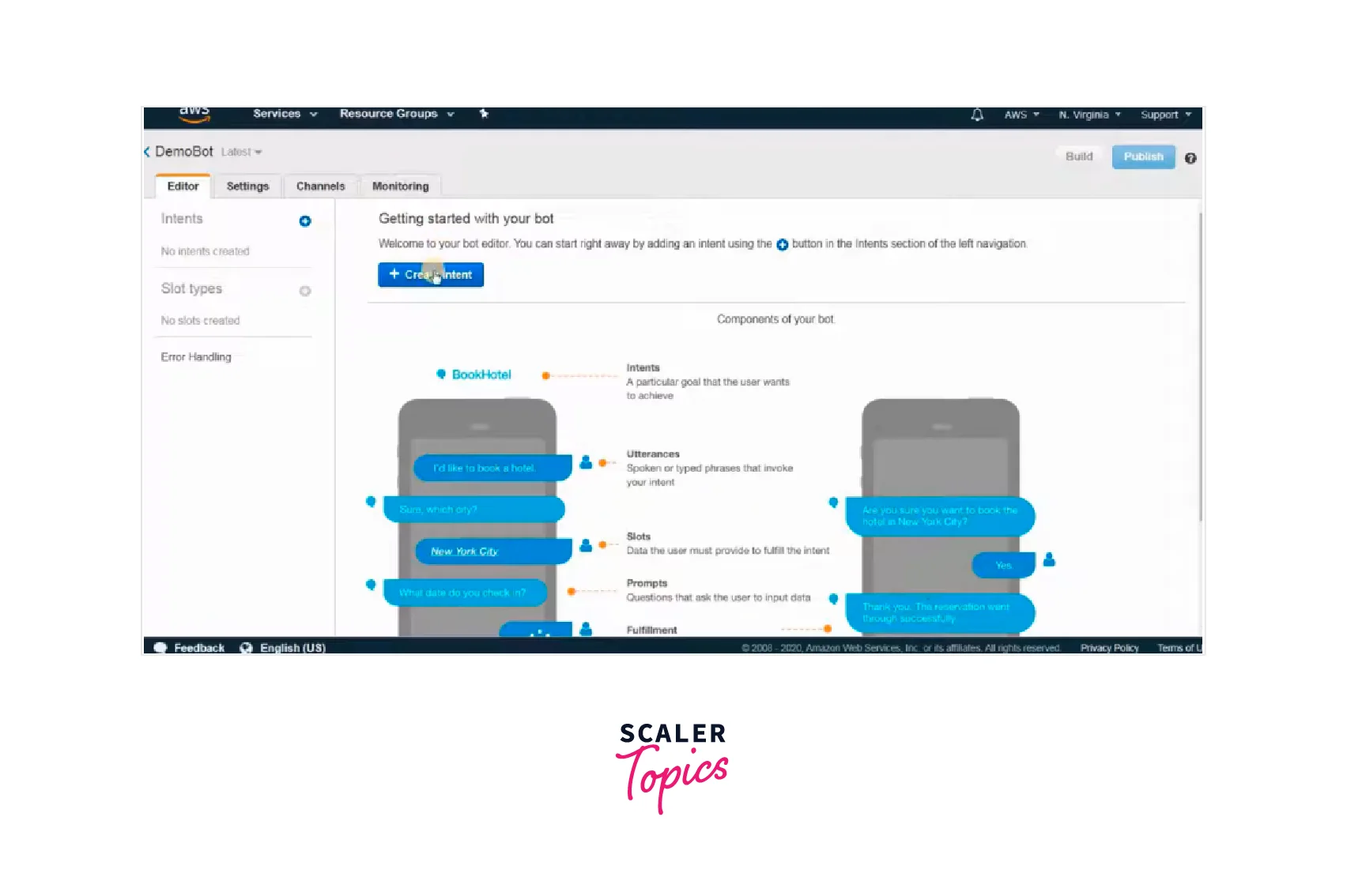Select the Settings tab
The image size is (1347, 896).
click(247, 186)
